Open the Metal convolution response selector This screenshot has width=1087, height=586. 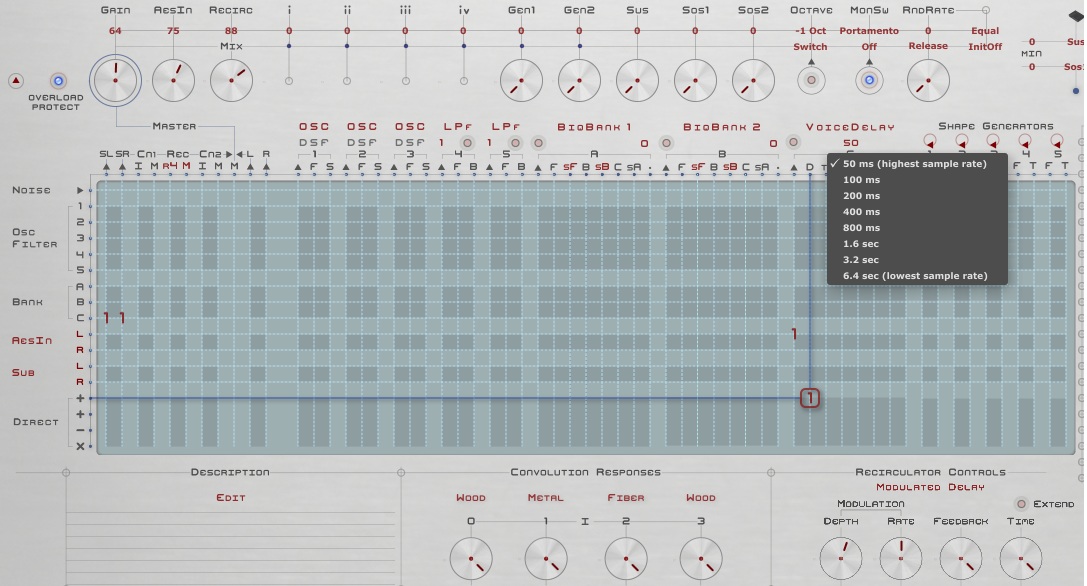click(546, 498)
